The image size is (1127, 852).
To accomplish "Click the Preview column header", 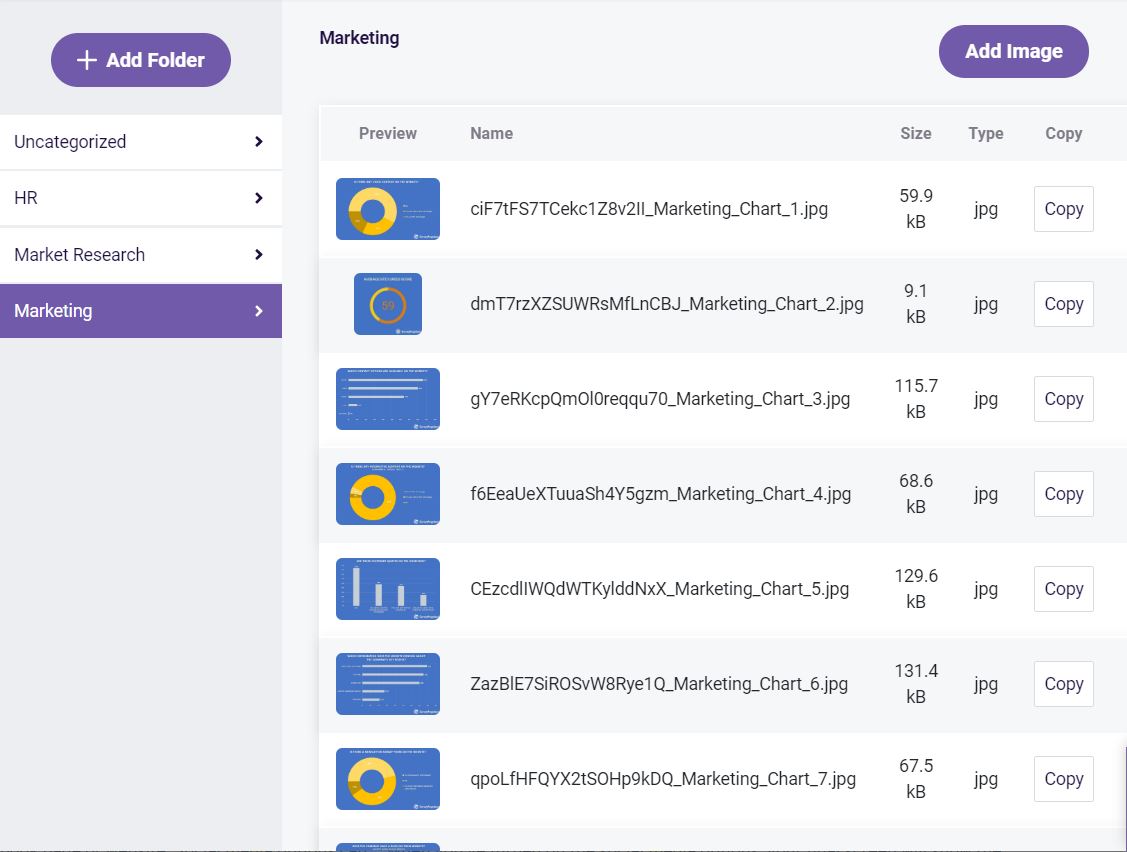I will click(x=388, y=134).
